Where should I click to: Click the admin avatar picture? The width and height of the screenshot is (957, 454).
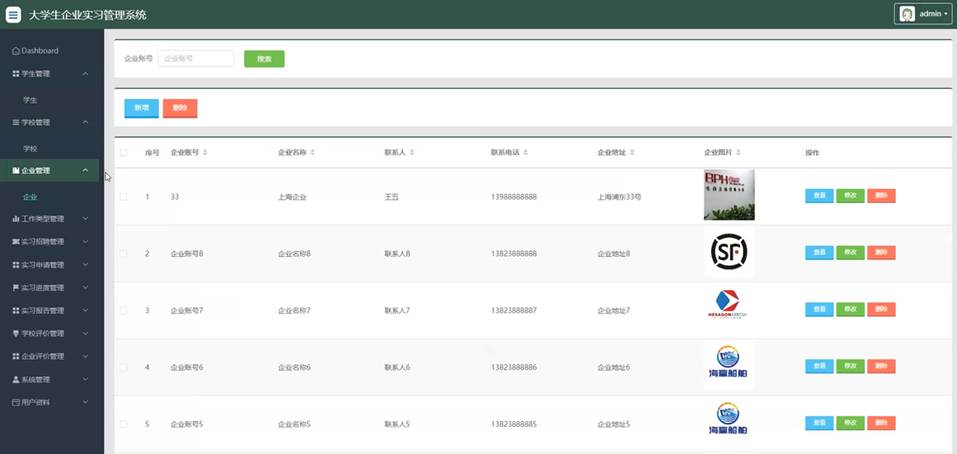907,14
